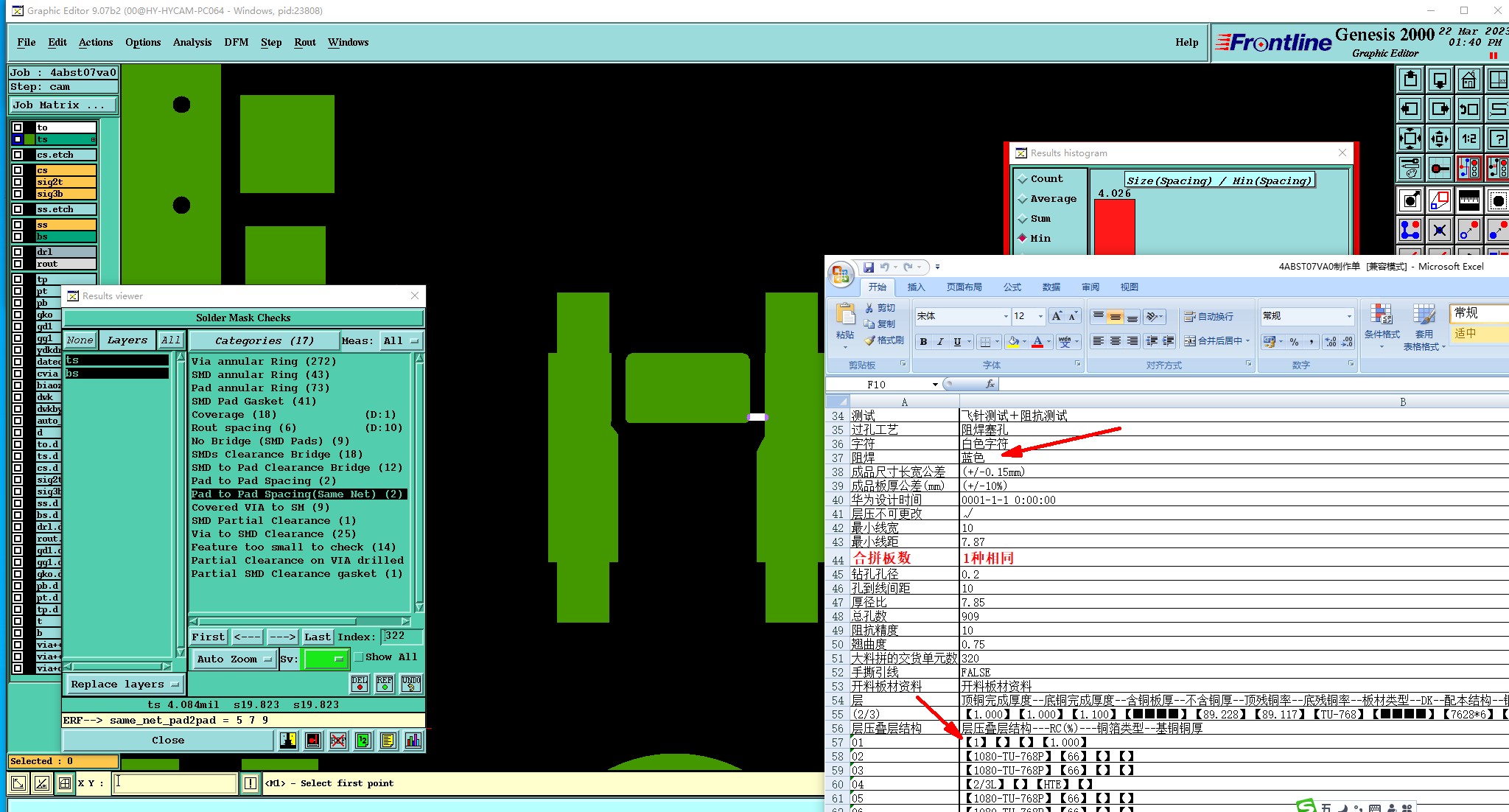The width and height of the screenshot is (1509, 812).
Task: Expand the Replace layers dropdown
Action: coord(125,684)
